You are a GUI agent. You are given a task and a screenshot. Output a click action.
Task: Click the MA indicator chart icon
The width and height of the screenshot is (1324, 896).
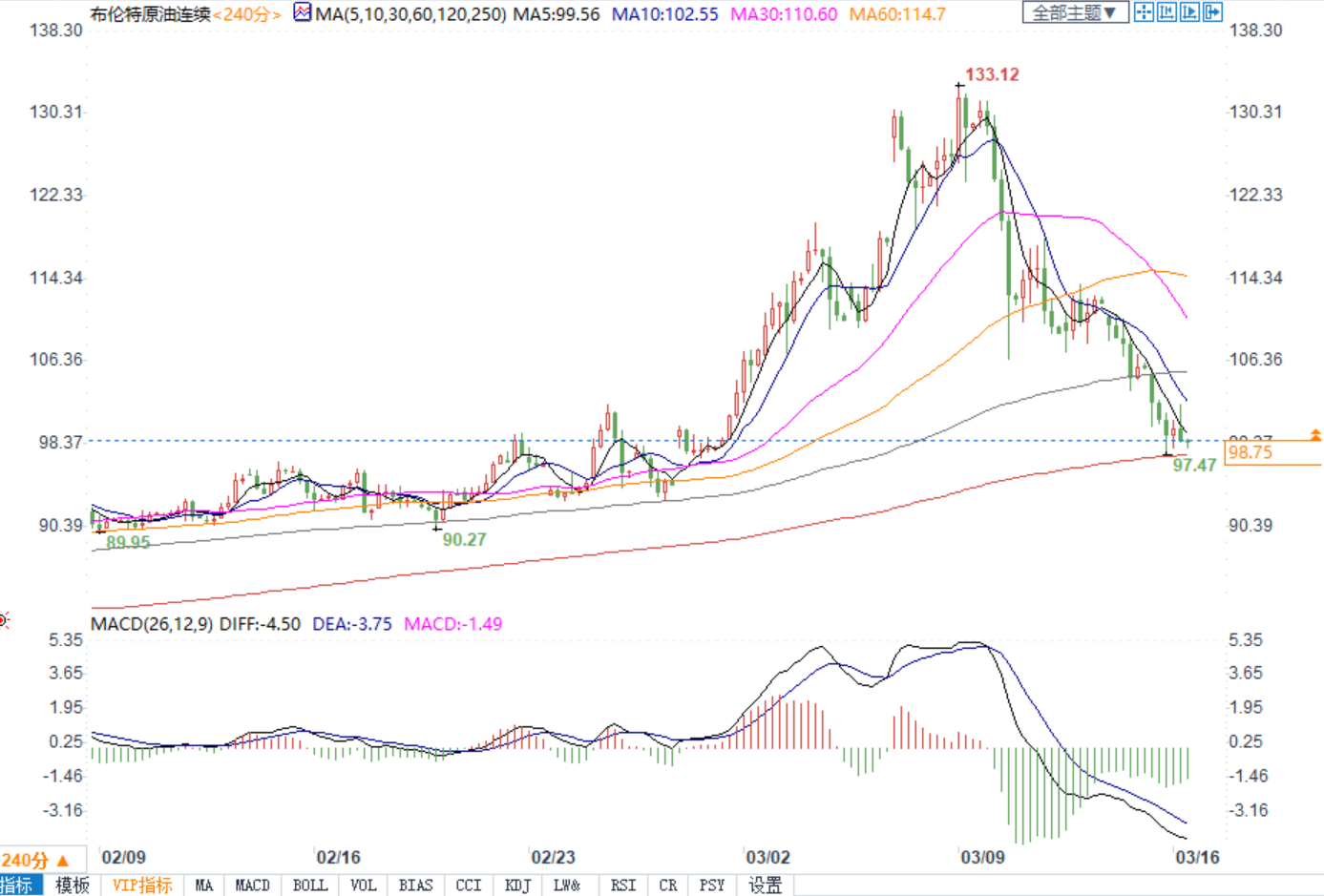(303, 13)
